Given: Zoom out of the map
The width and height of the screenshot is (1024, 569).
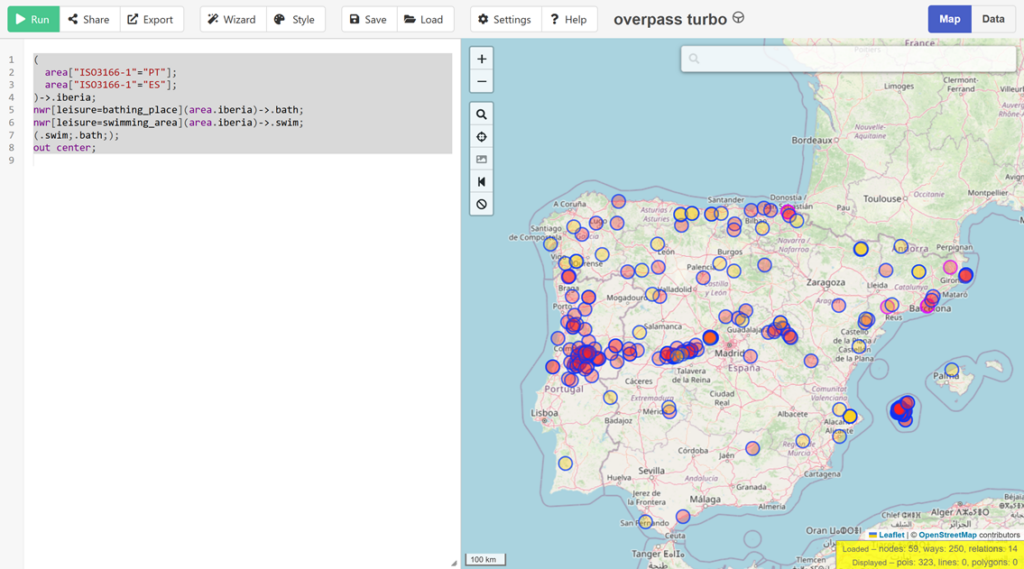Looking at the screenshot, I should click(x=482, y=82).
